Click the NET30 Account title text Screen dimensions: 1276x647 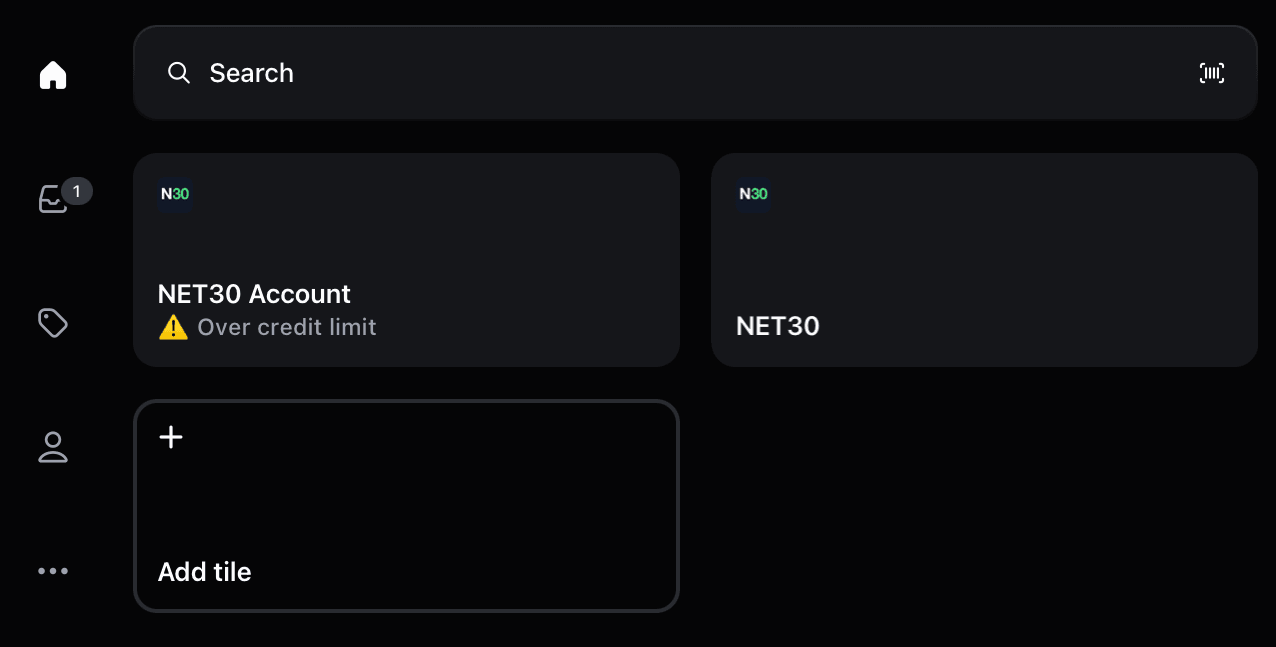254,293
